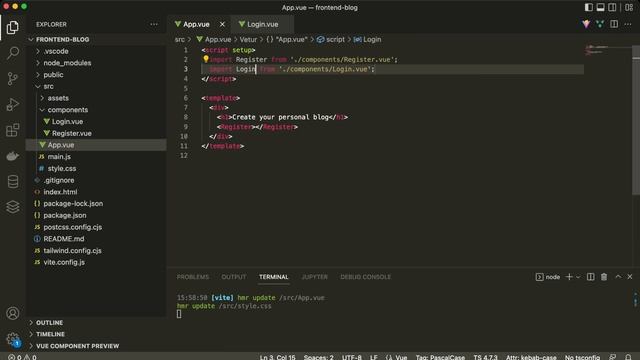The width and height of the screenshot is (640, 360).
Task: Toggle the bottom panel layout button
Action: [600, 7]
